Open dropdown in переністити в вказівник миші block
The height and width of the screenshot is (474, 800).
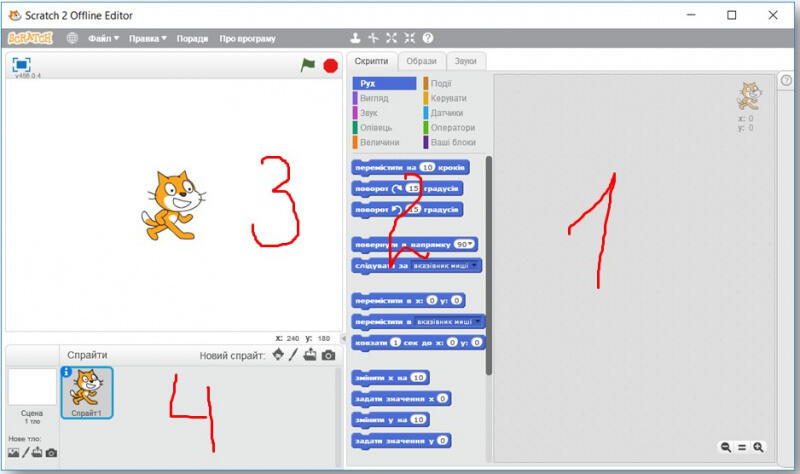(449, 322)
